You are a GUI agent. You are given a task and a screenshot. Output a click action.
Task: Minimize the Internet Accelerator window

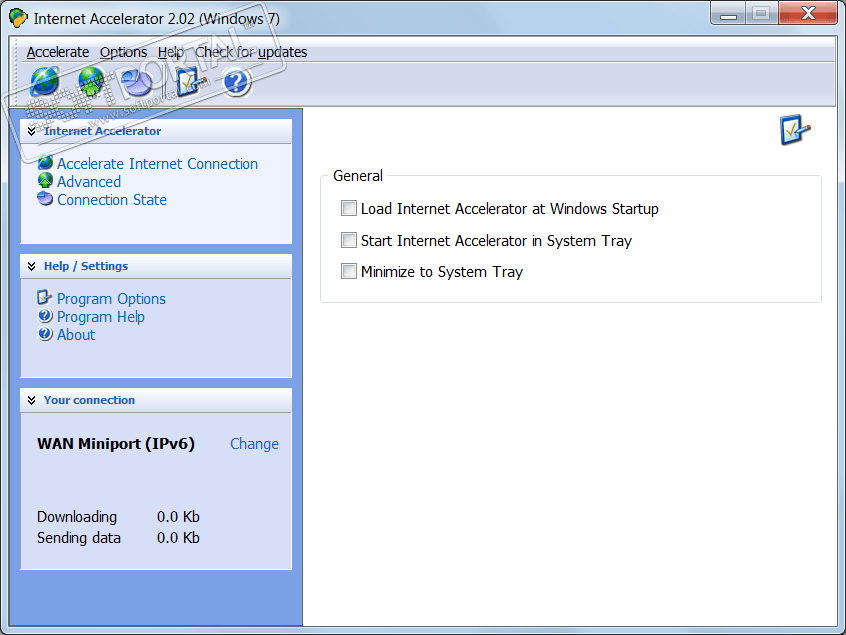coord(728,13)
